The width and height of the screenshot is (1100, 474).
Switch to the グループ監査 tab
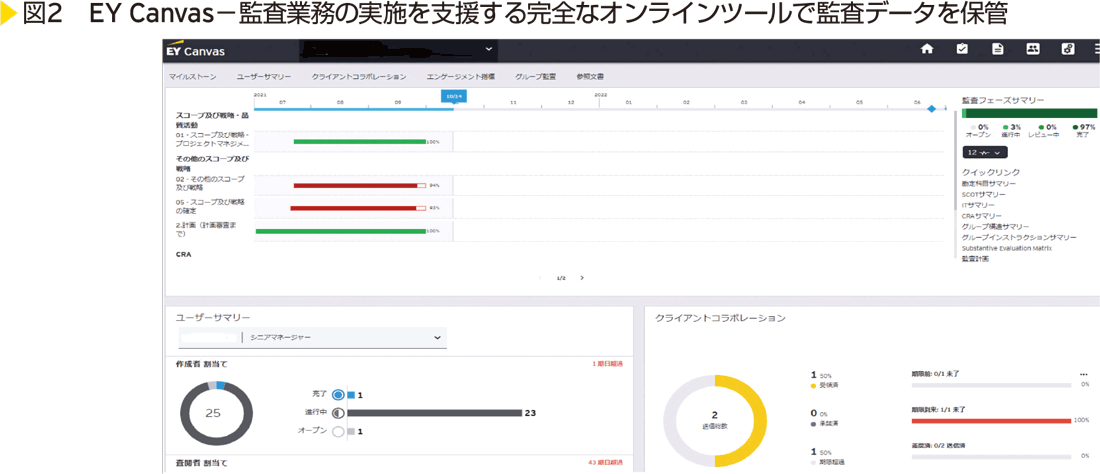535,76
